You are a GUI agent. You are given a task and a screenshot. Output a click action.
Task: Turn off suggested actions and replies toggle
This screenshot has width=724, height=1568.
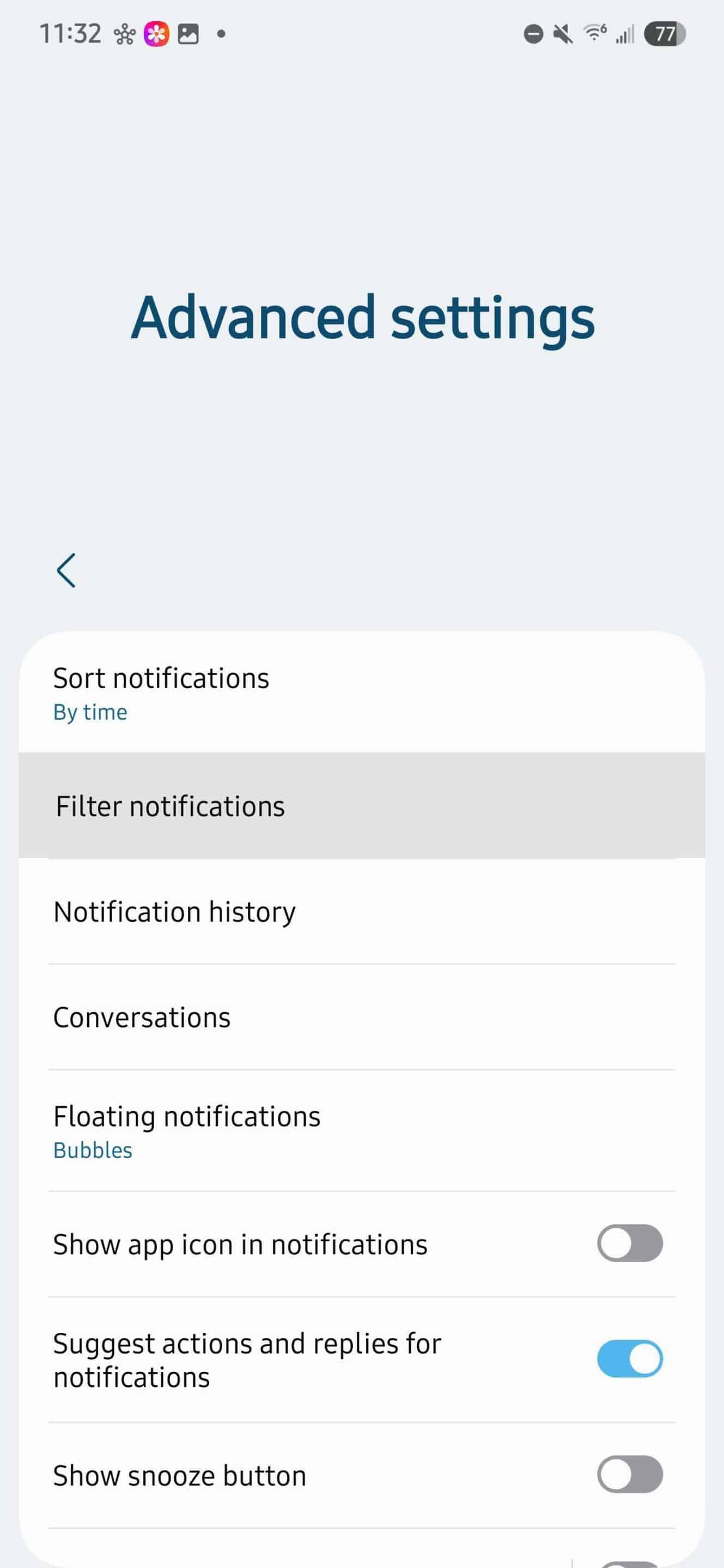630,1358
